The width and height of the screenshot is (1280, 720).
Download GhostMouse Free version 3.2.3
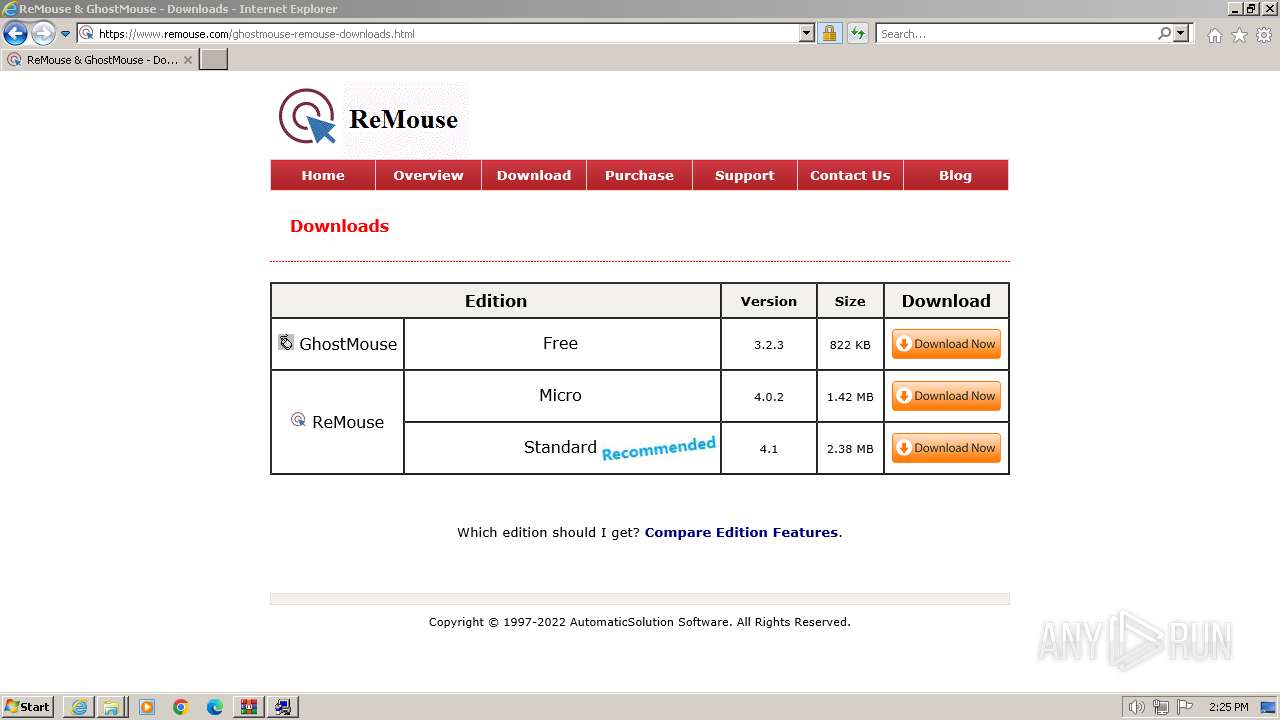(946, 344)
